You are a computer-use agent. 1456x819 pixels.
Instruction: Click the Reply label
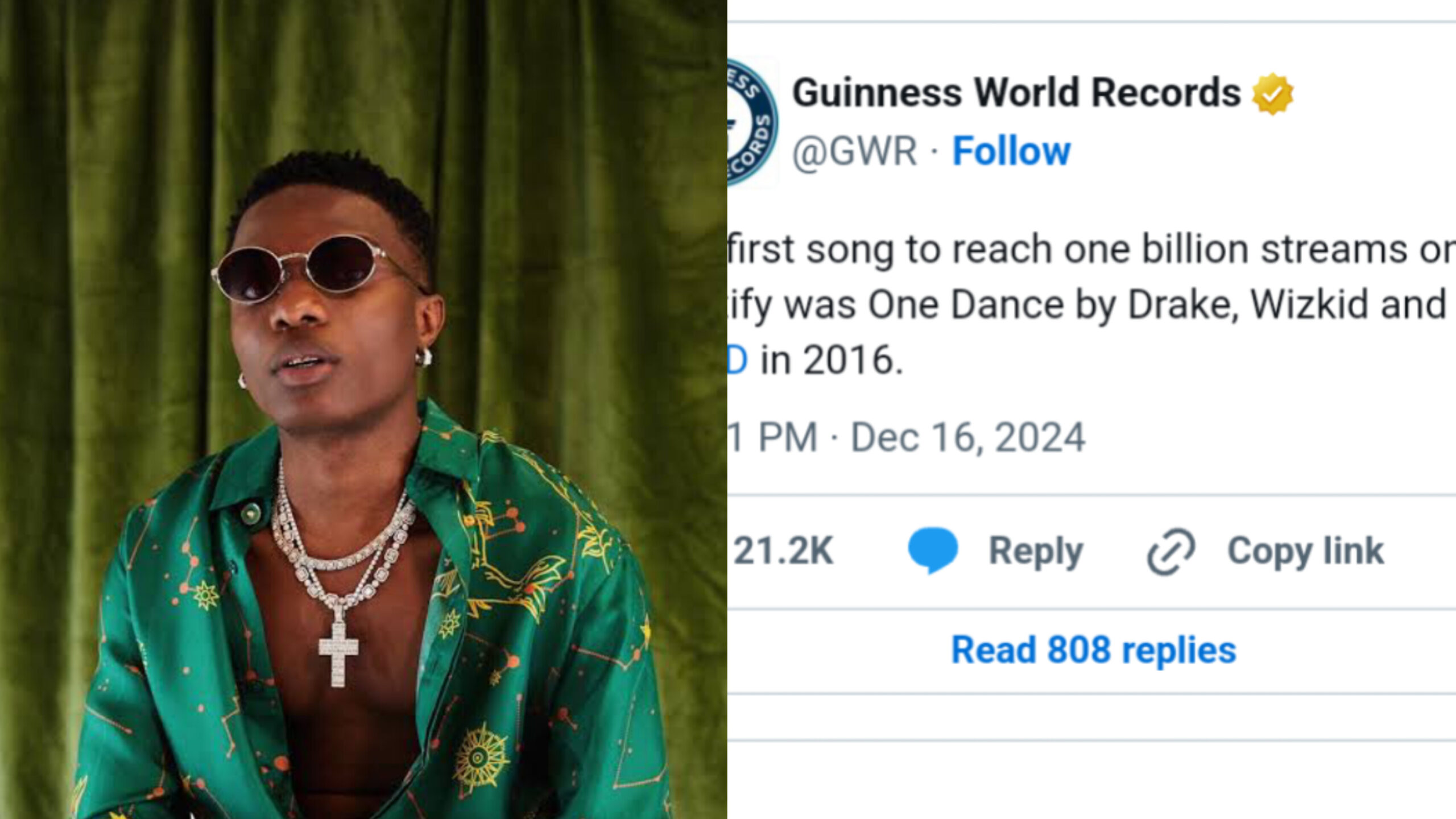1036,551
